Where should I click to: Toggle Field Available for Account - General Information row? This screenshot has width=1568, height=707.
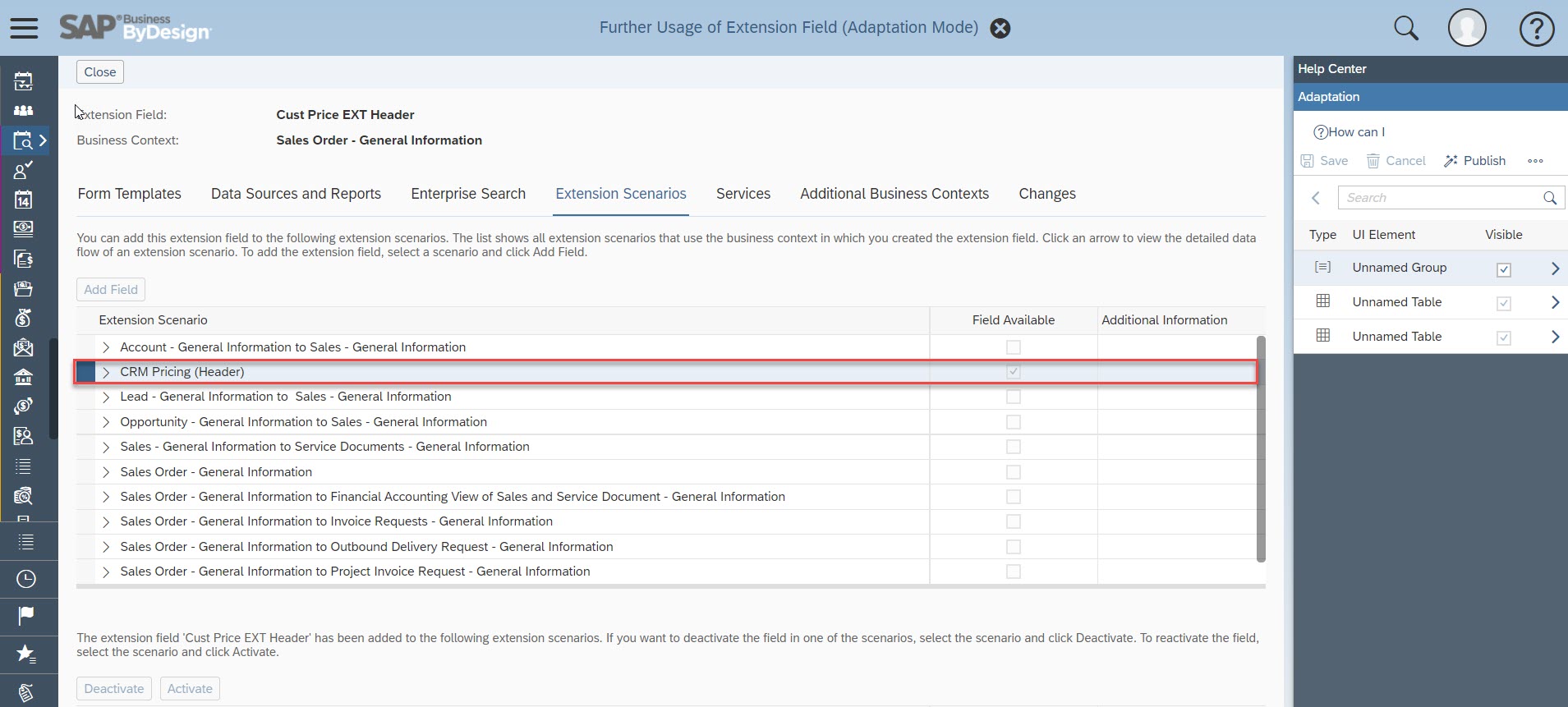(1014, 347)
